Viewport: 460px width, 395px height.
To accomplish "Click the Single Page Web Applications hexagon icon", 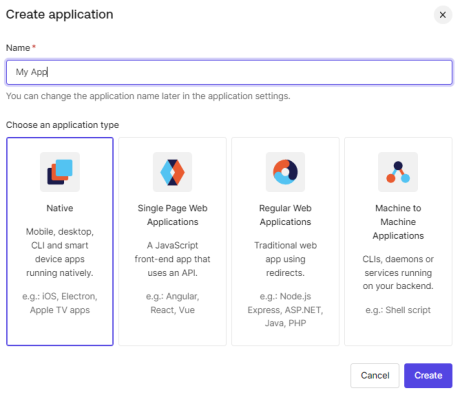I will tap(172, 172).
